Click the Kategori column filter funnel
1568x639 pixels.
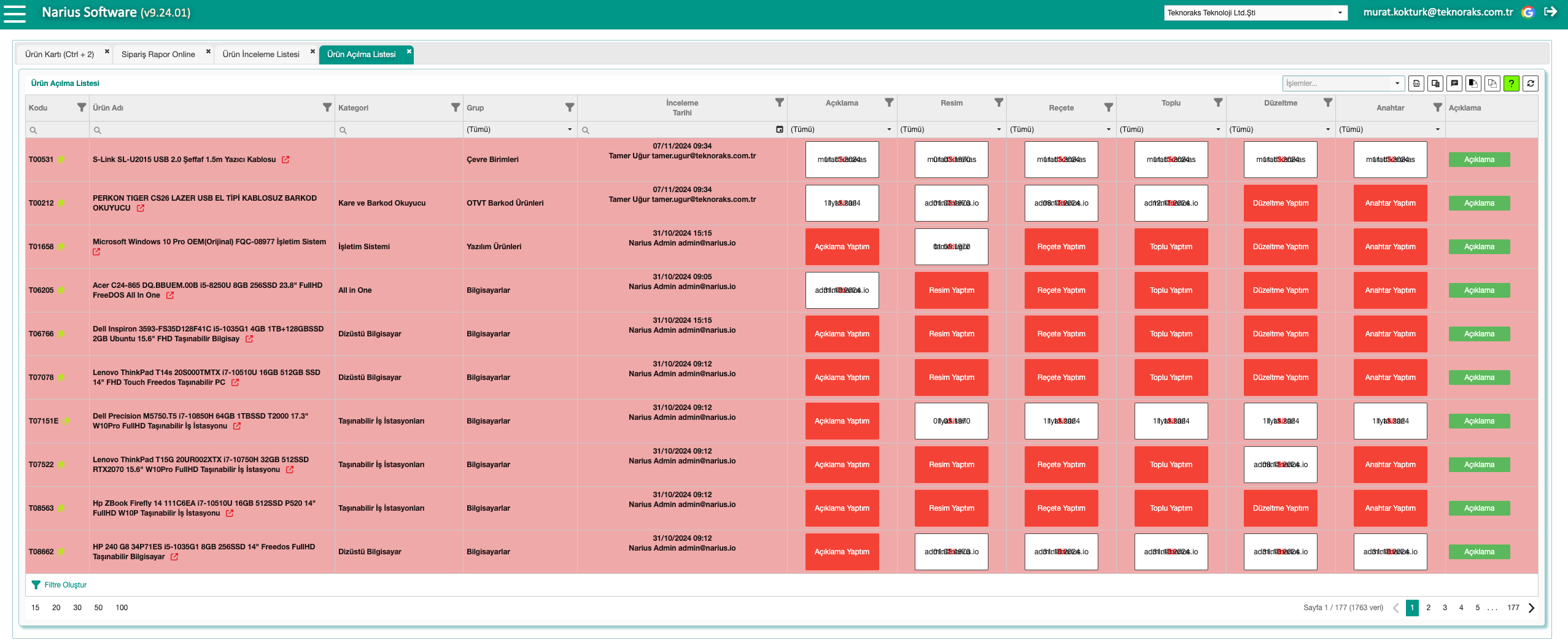click(x=455, y=107)
